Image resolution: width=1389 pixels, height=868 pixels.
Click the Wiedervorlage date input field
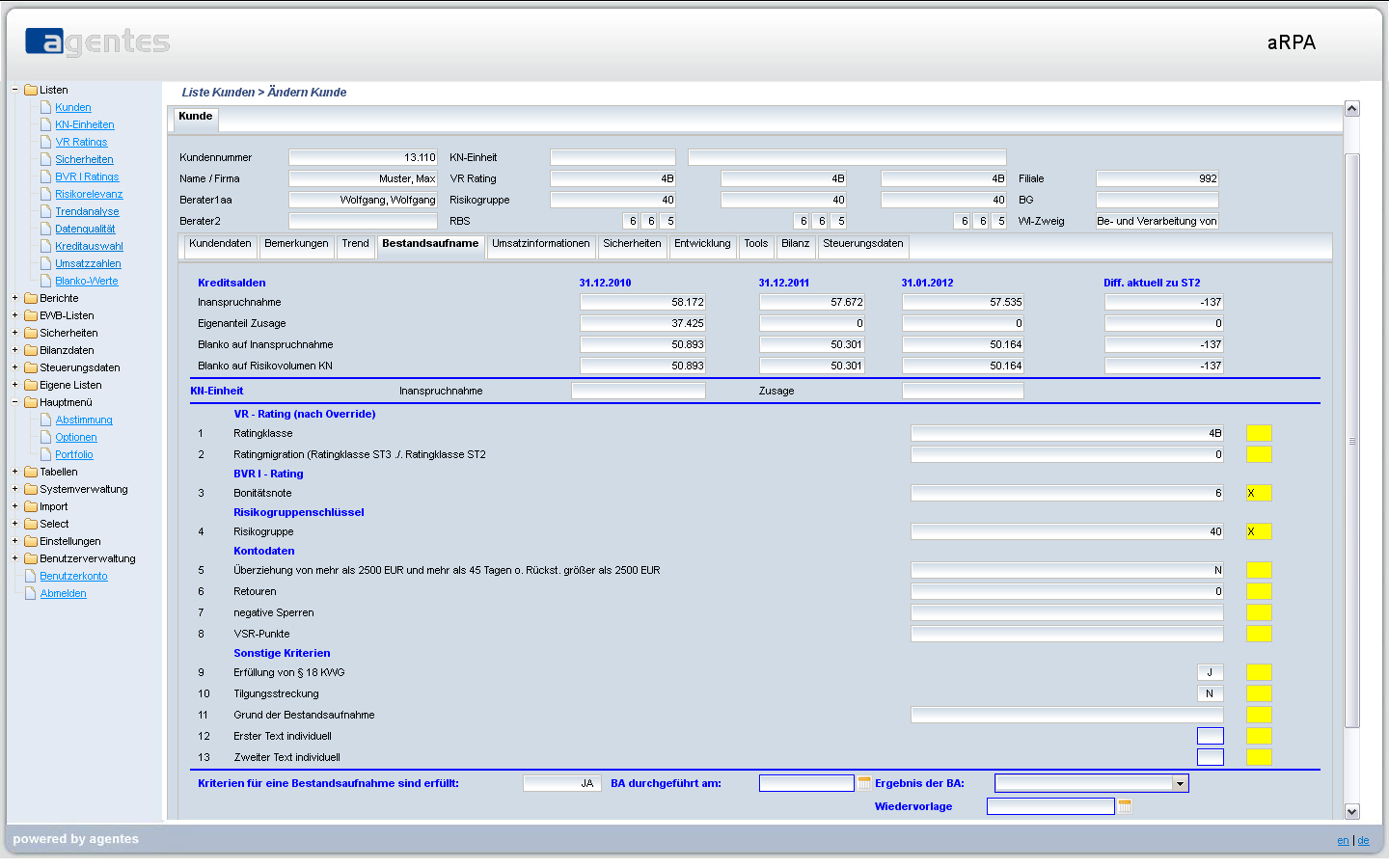1050,806
